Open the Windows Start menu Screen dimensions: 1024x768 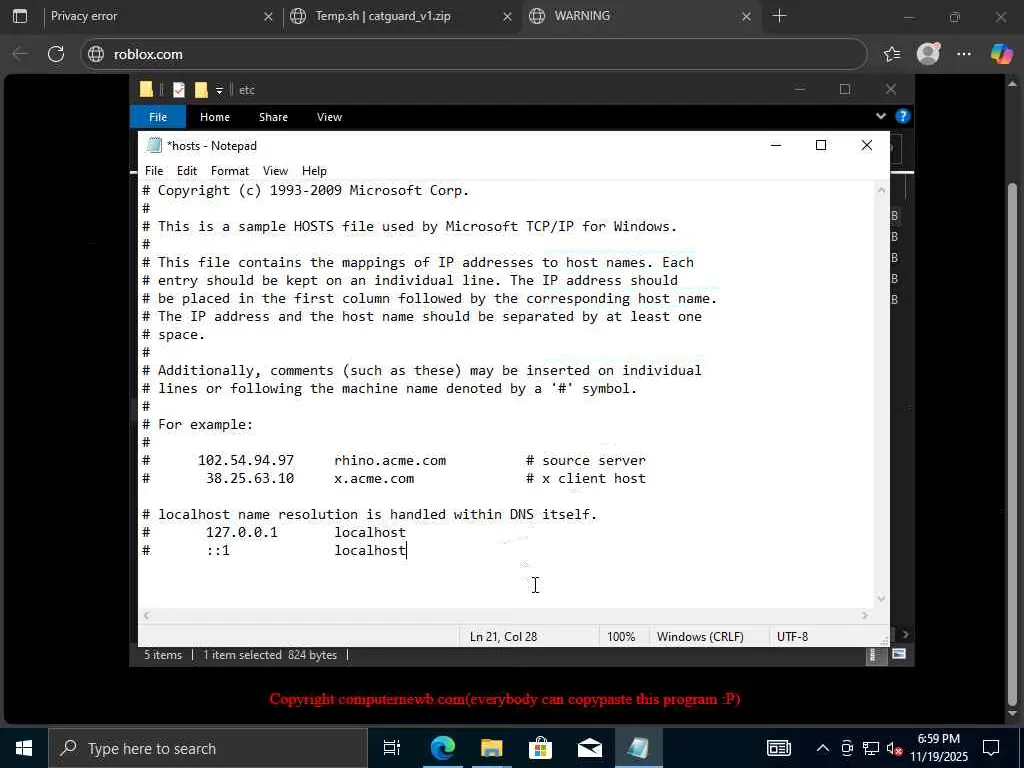[24, 748]
